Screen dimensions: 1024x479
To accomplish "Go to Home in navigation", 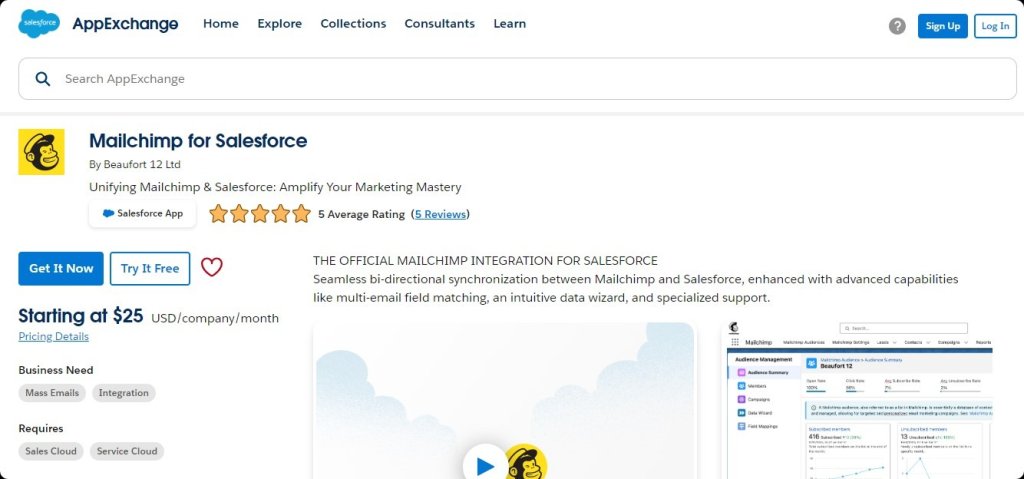I will (x=221, y=24).
